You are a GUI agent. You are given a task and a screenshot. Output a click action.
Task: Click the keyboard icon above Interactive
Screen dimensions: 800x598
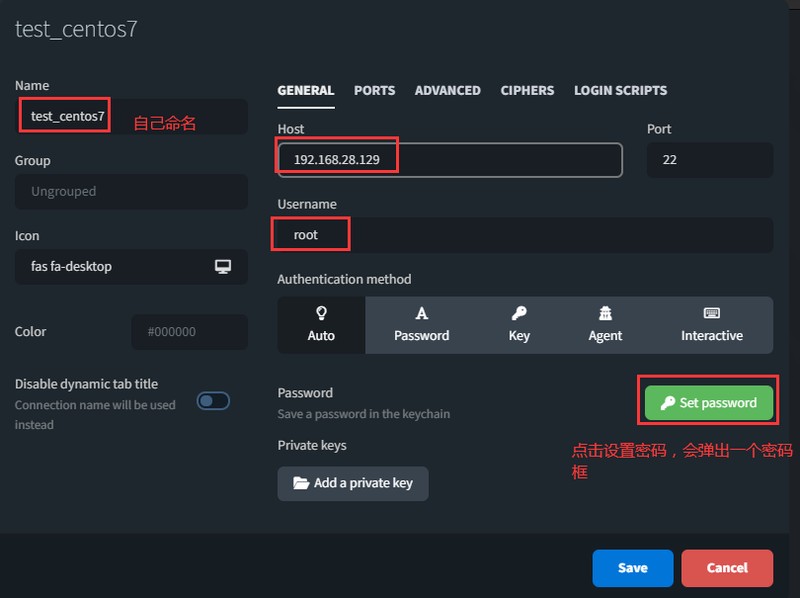click(x=712, y=313)
